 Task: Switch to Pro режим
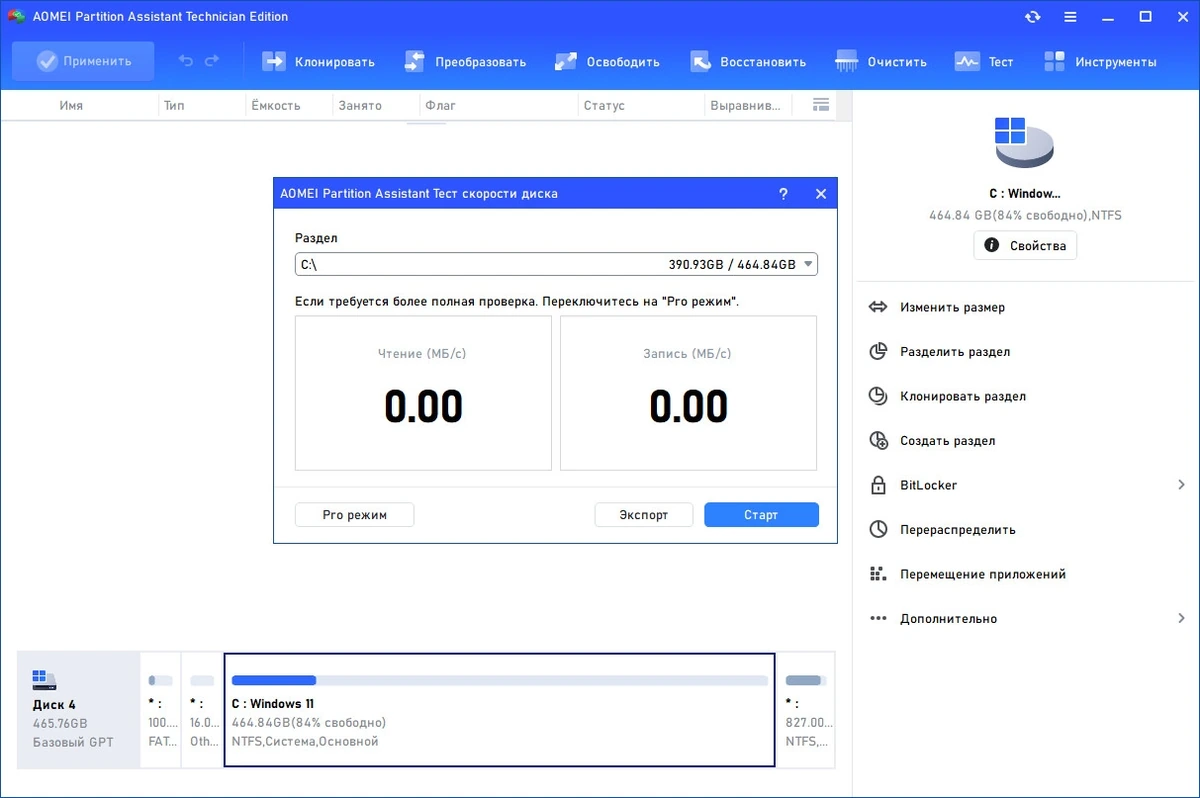pyautogui.click(x=354, y=515)
